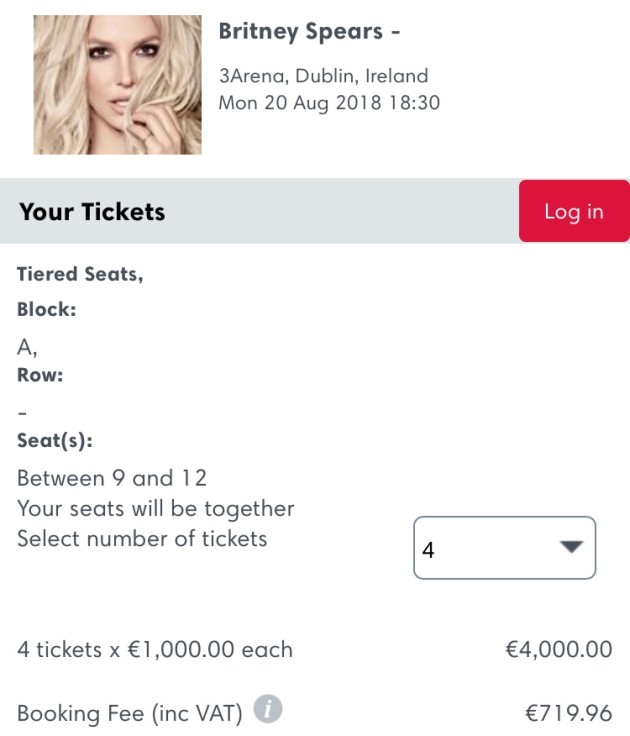Screen dimensions: 630x736
Task: Click the Row label
Action: click(40, 376)
